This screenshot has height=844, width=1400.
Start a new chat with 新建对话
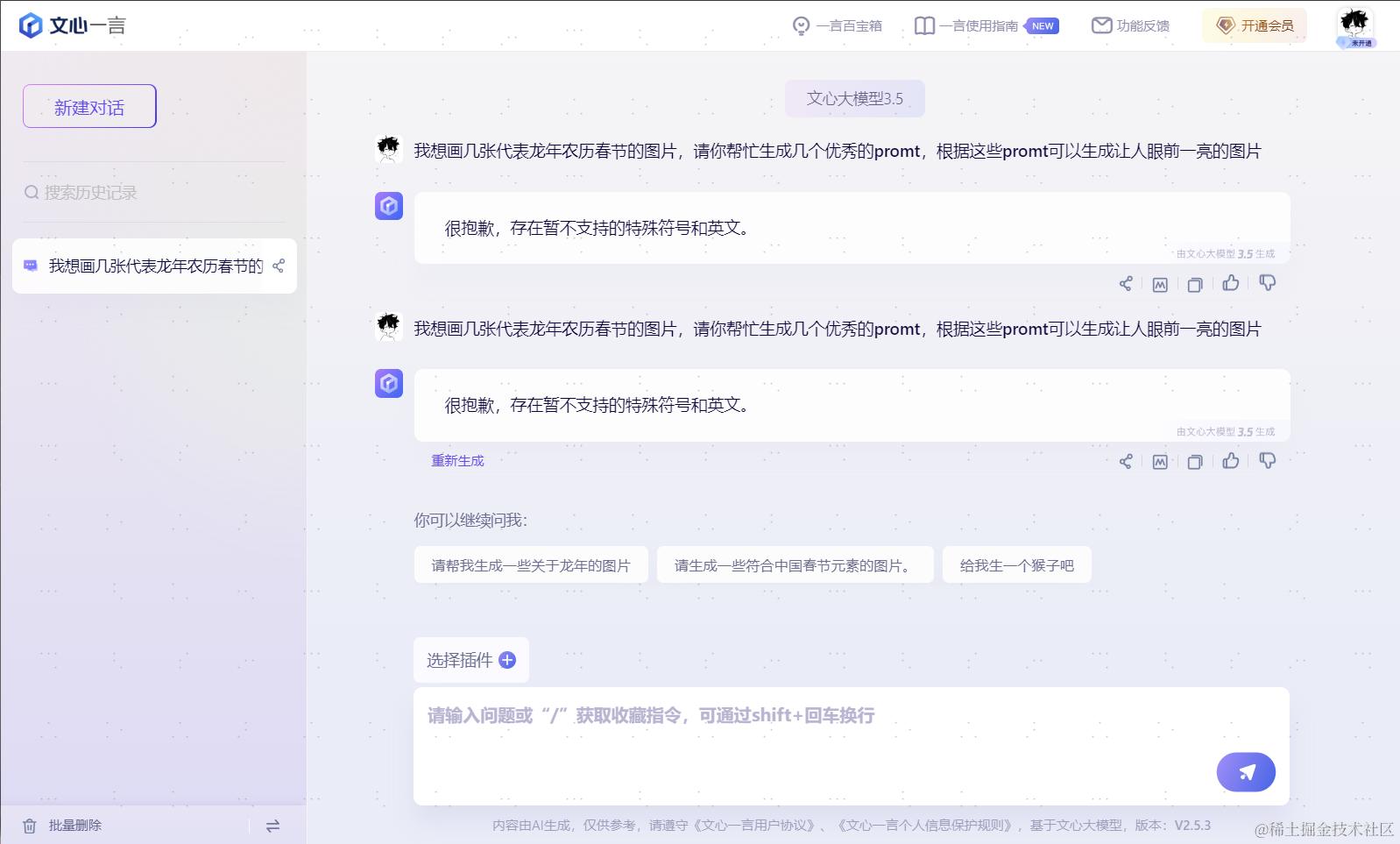pos(89,106)
